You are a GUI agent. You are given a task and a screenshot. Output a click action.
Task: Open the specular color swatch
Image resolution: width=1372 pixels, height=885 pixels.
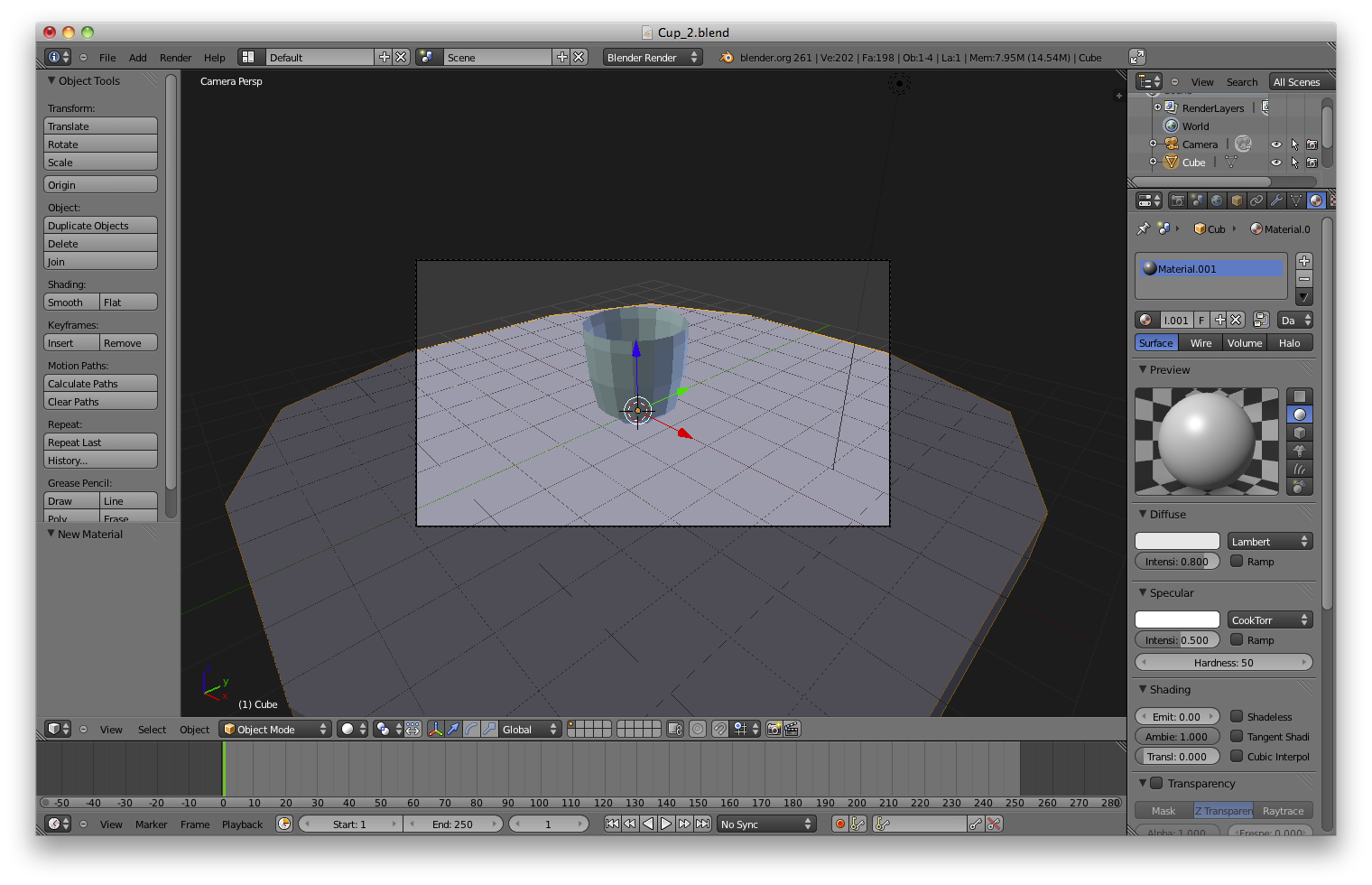pos(1177,619)
